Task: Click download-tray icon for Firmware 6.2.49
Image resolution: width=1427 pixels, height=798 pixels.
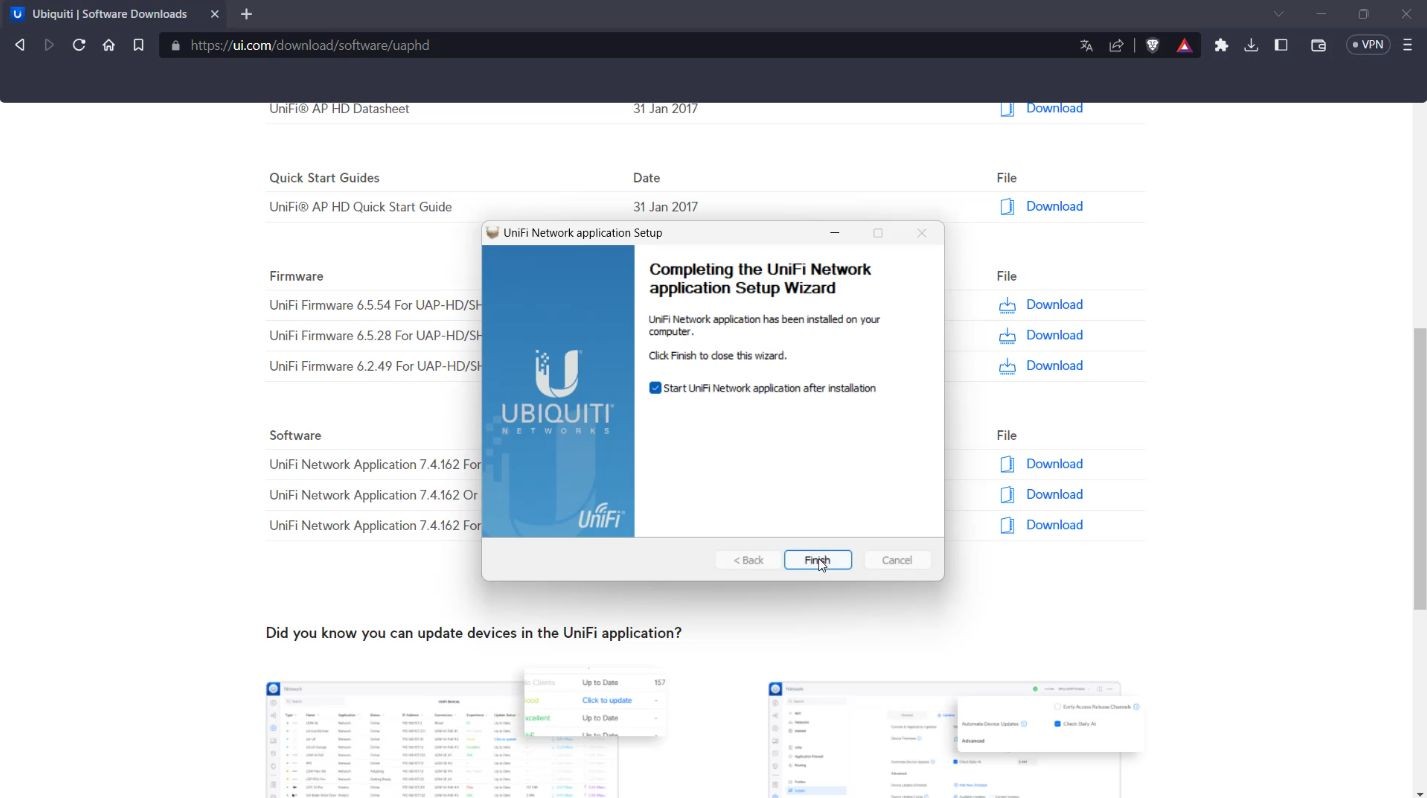Action: [1007, 366]
